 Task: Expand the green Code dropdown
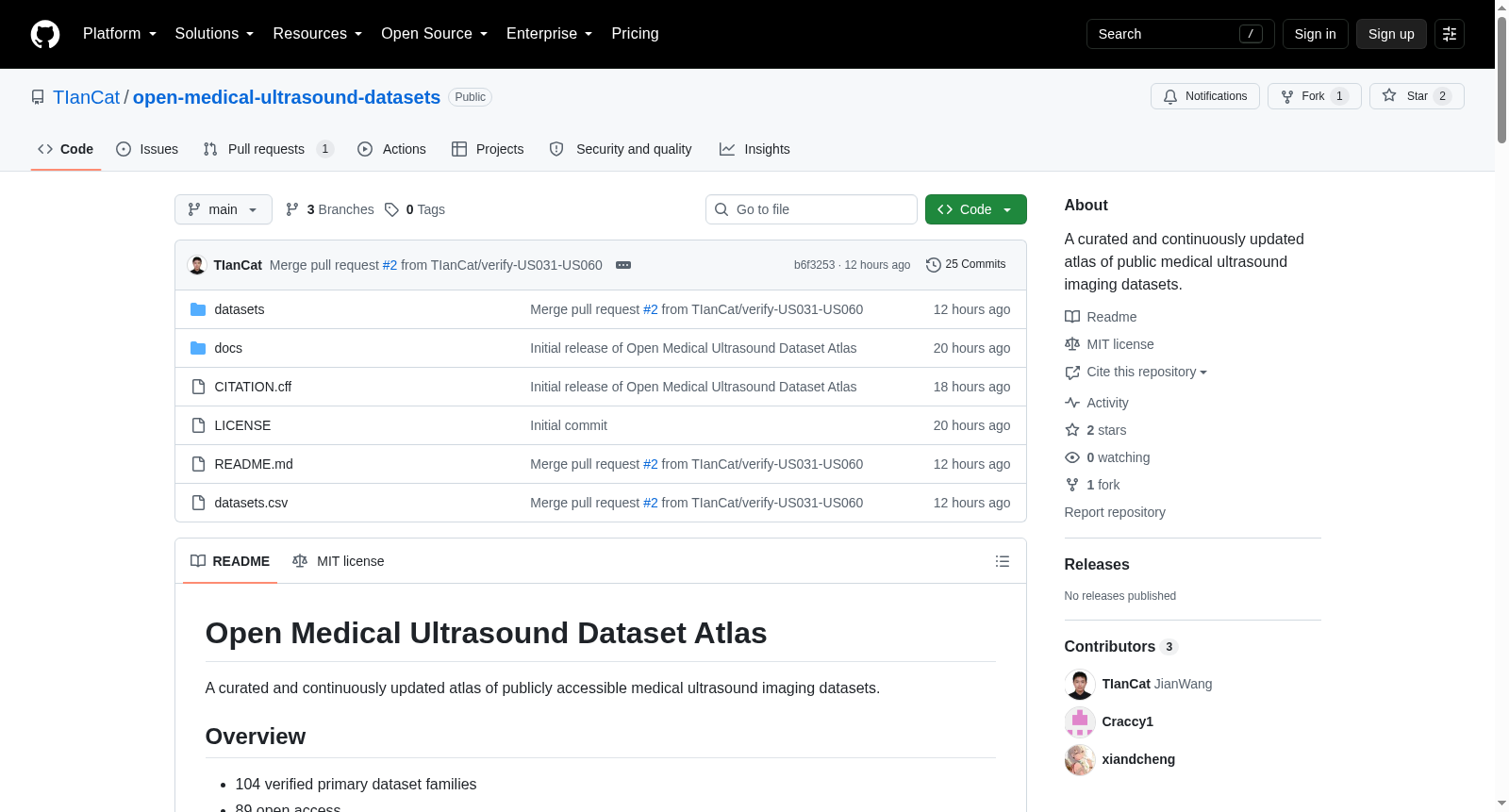pos(976,209)
